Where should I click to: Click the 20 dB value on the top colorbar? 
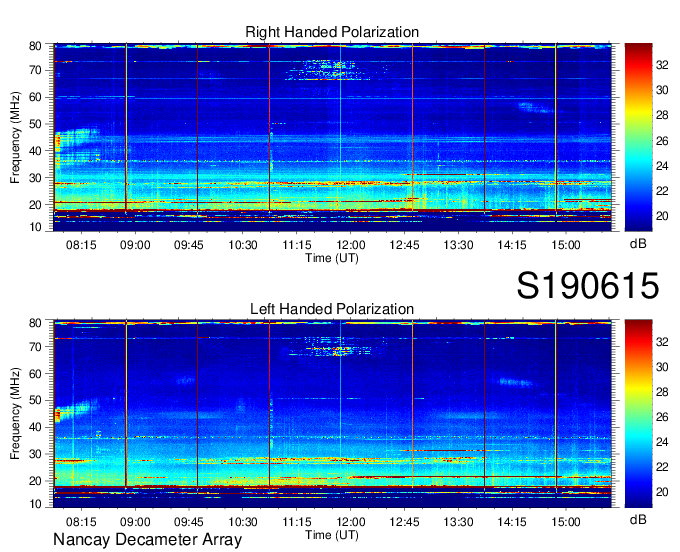(662, 216)
